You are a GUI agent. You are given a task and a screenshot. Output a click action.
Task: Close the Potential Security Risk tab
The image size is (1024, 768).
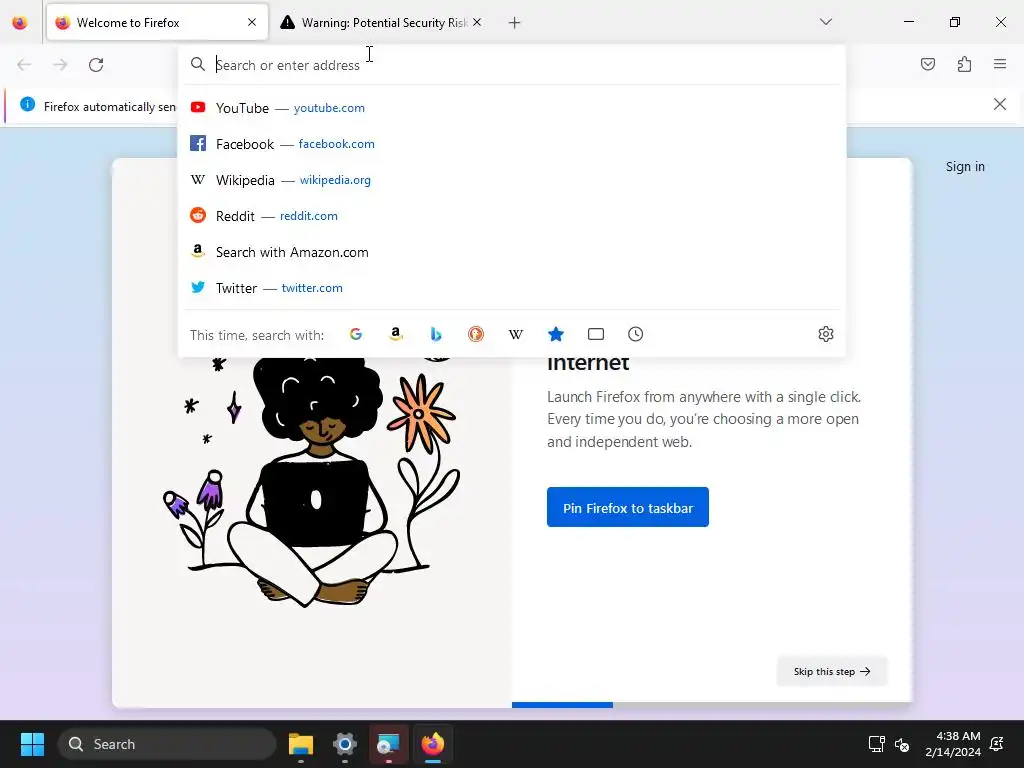pyautogui.click(x=477, y=22)
